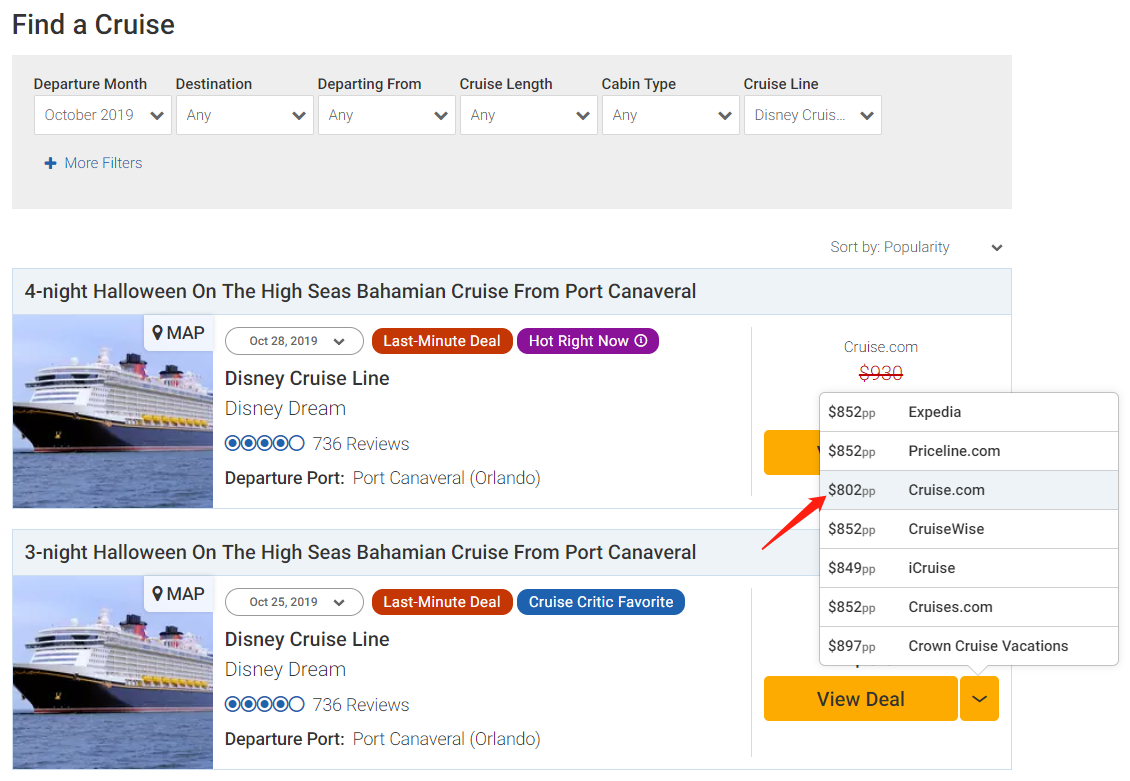Select the iCruise $849 deal
The width and height of the screenshot is (1130, 781).
point(969,568)
